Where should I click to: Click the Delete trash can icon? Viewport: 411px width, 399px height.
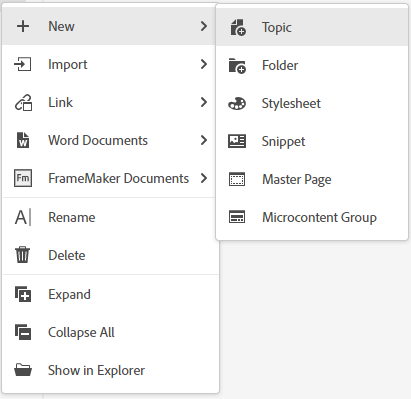click(x=23, y=255)
